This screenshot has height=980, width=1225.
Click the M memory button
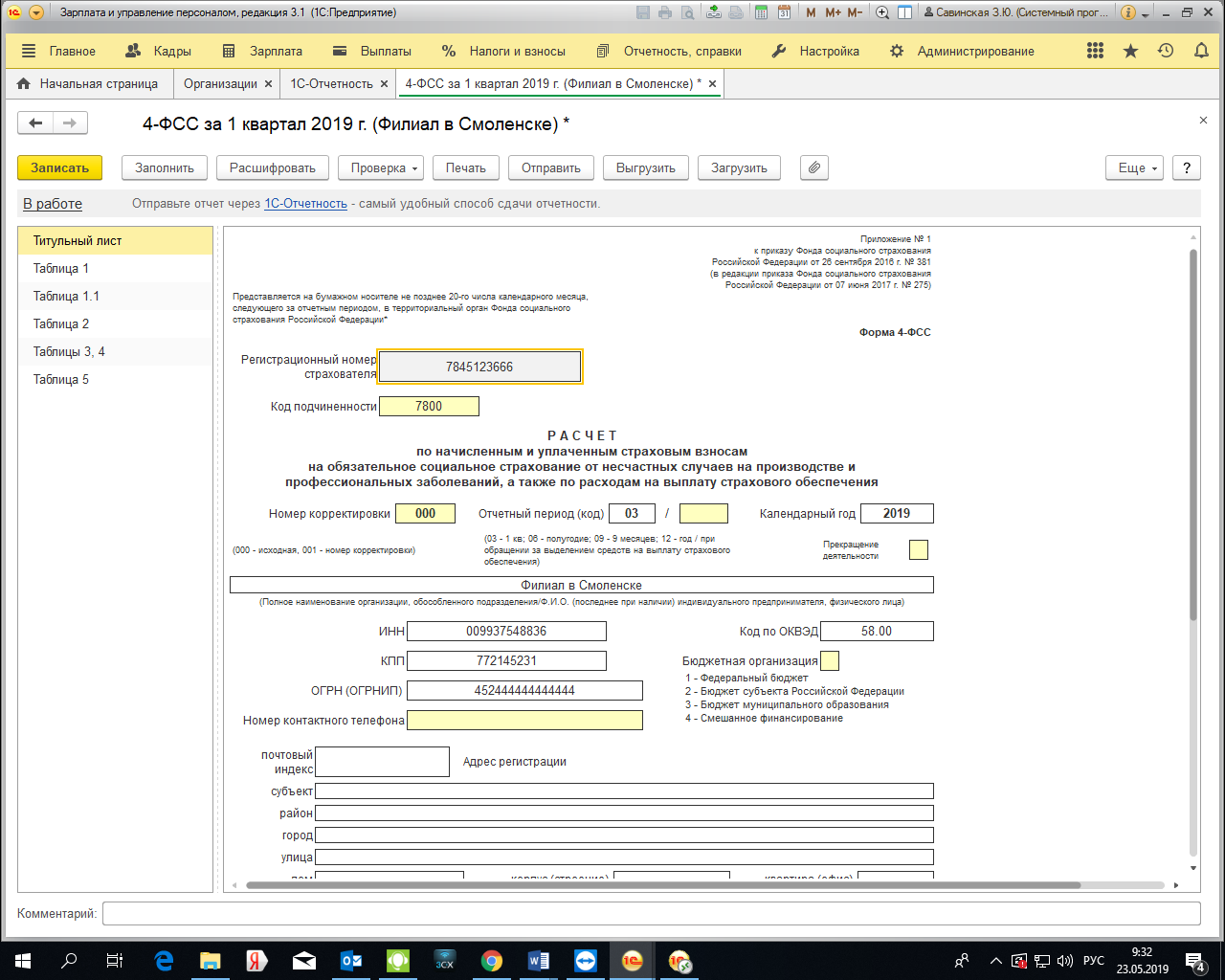pyautogui.click(x=812, y=12)
